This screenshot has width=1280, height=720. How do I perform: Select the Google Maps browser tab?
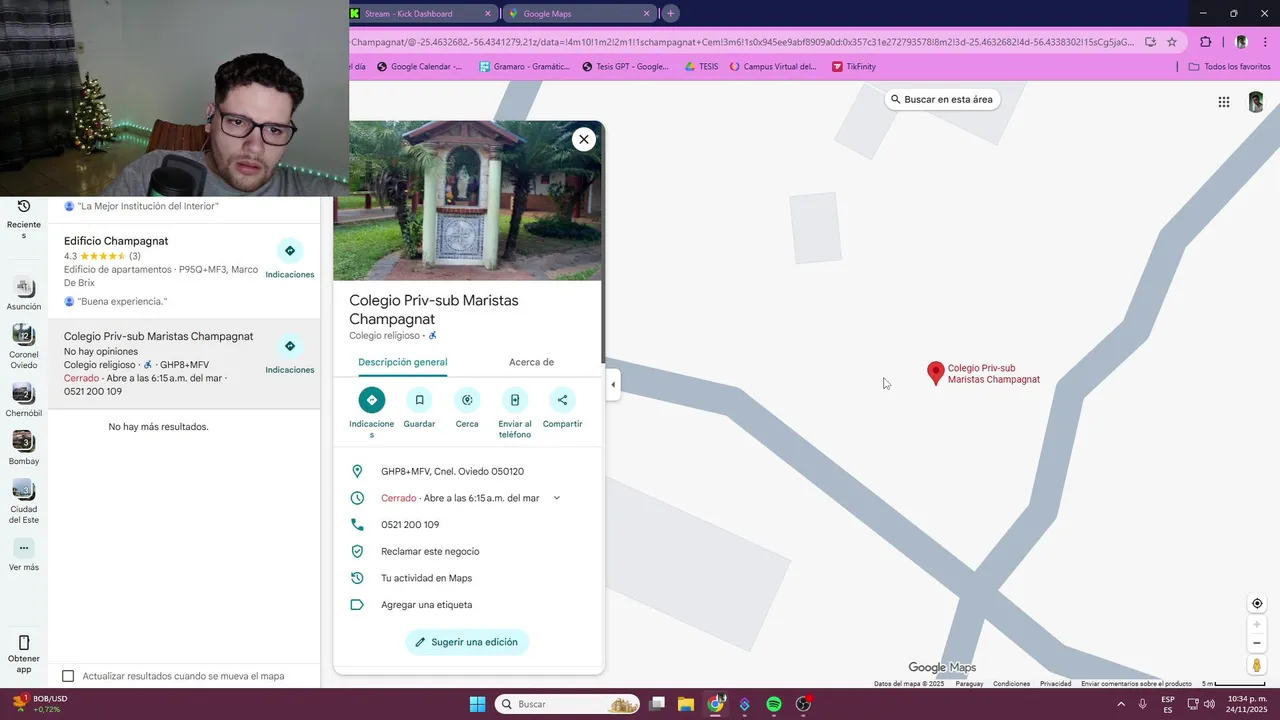pyautogui.click(x=578, y=14)
